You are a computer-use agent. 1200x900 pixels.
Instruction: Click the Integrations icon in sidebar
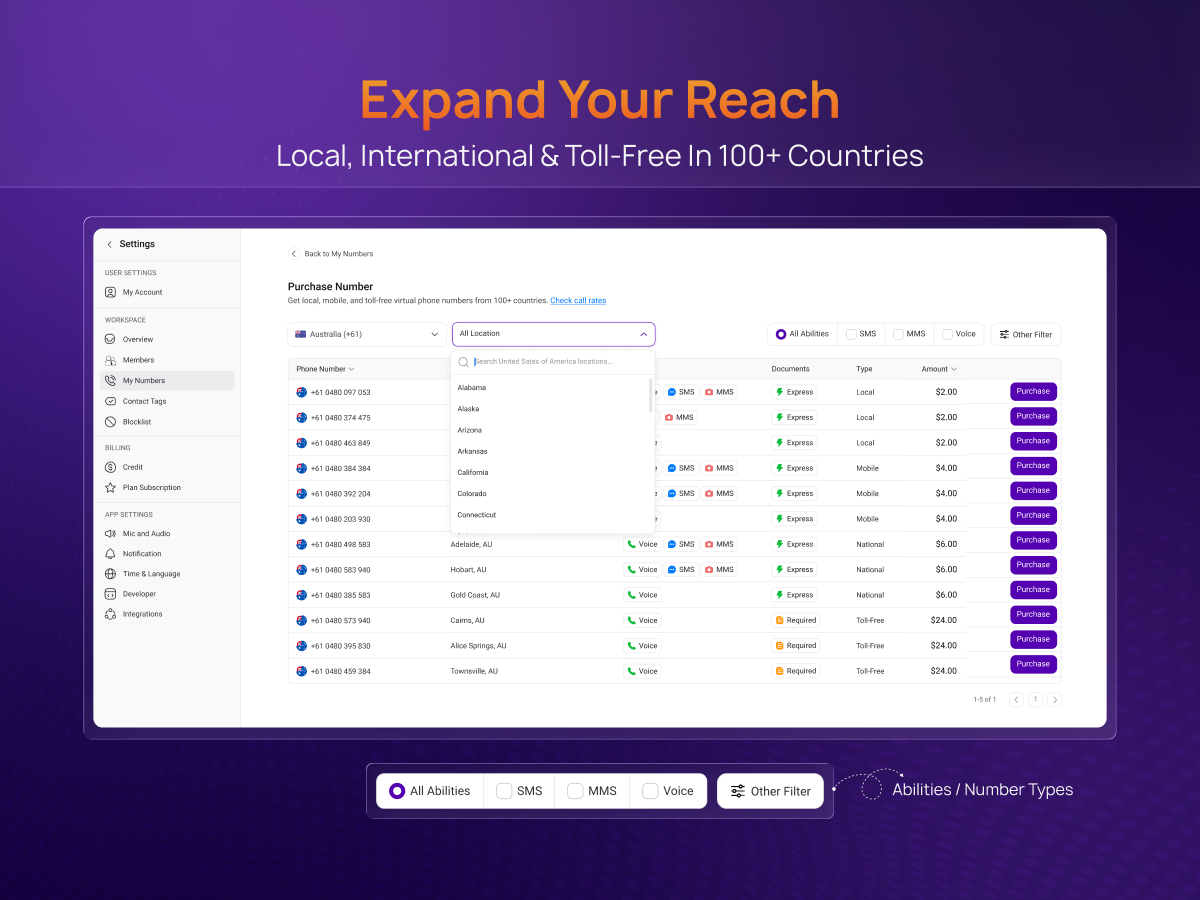[x=110, y=614]
